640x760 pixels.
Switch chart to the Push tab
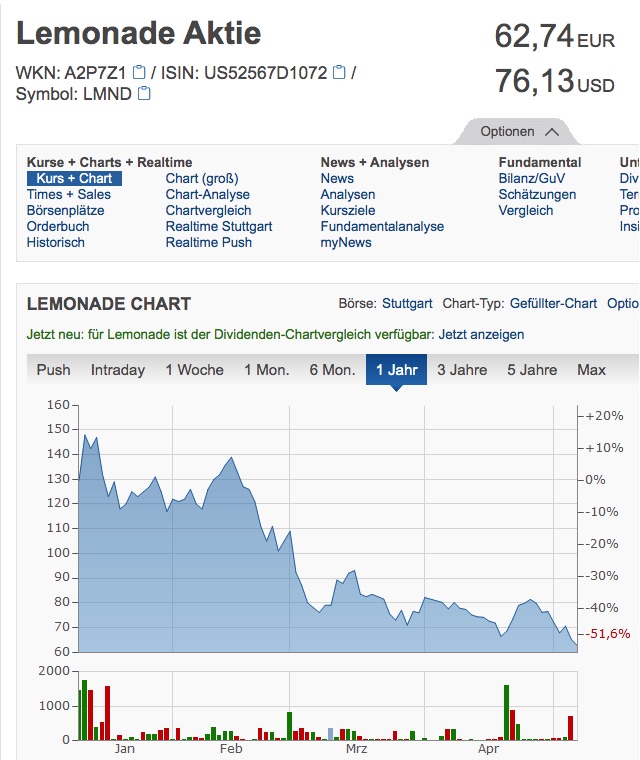click(x=54, y=370)
